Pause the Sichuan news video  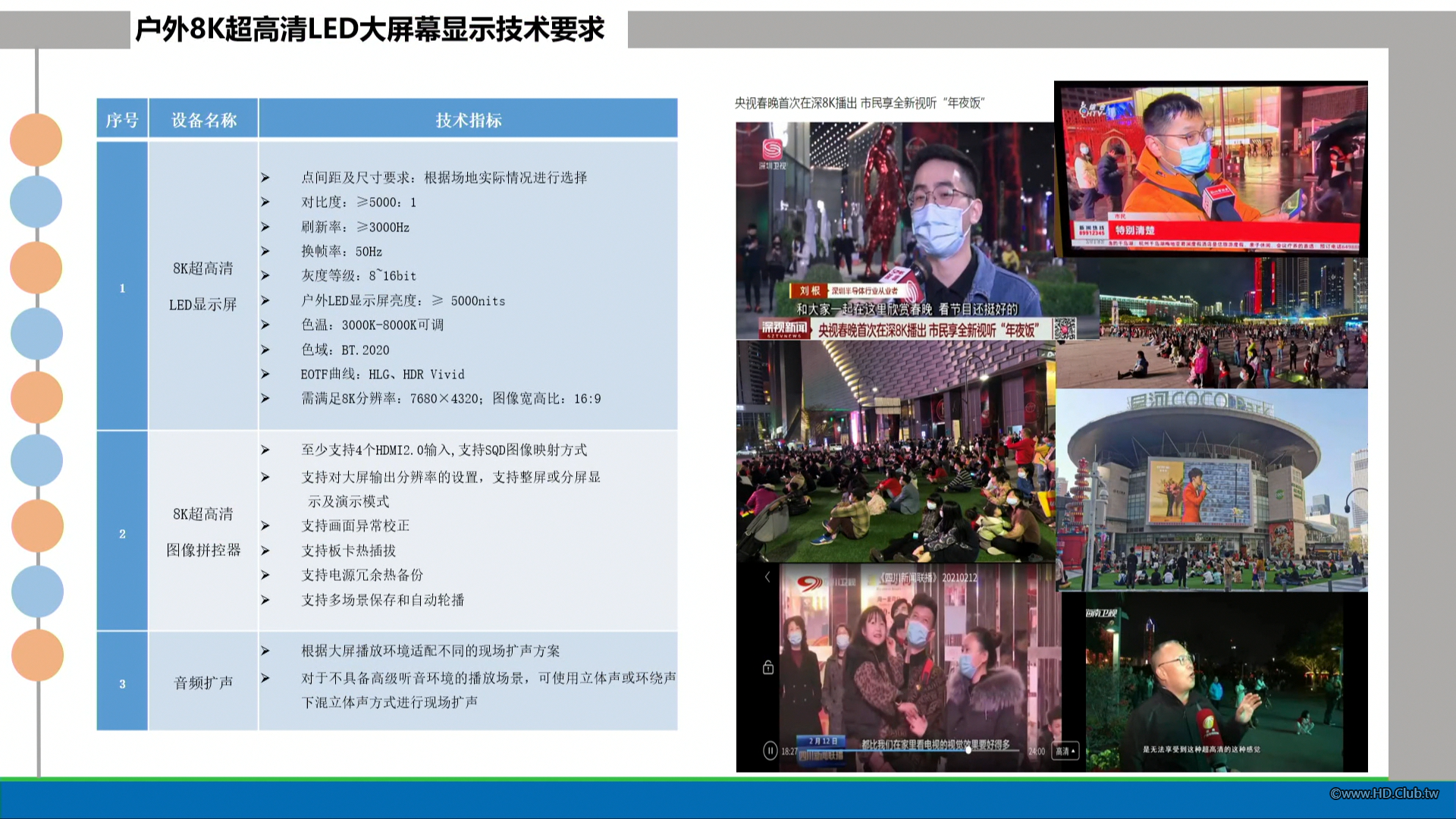point(770,751)
